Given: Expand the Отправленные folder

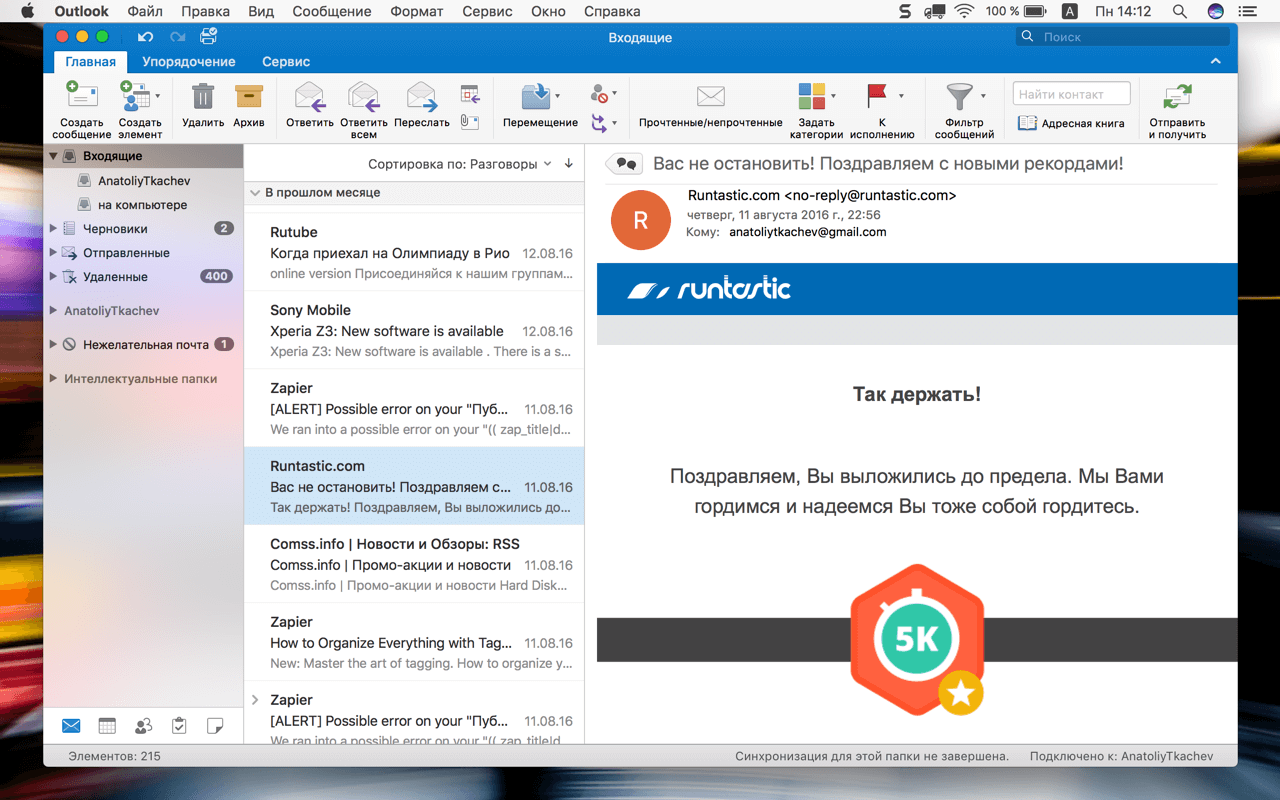Looking at the screenshot, I should click(54, 253).
